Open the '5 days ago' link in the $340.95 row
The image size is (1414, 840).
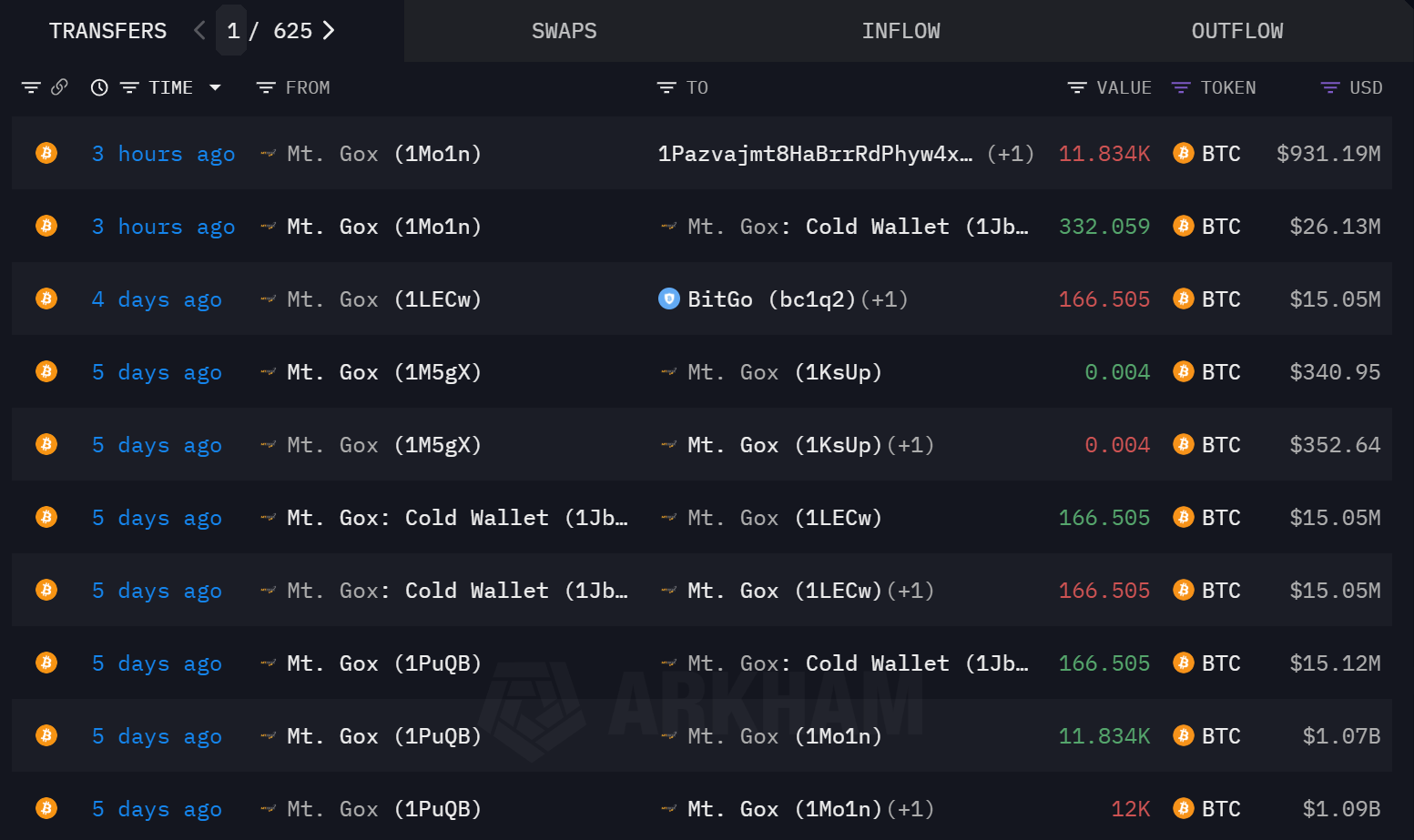click(x=157, y=372)
